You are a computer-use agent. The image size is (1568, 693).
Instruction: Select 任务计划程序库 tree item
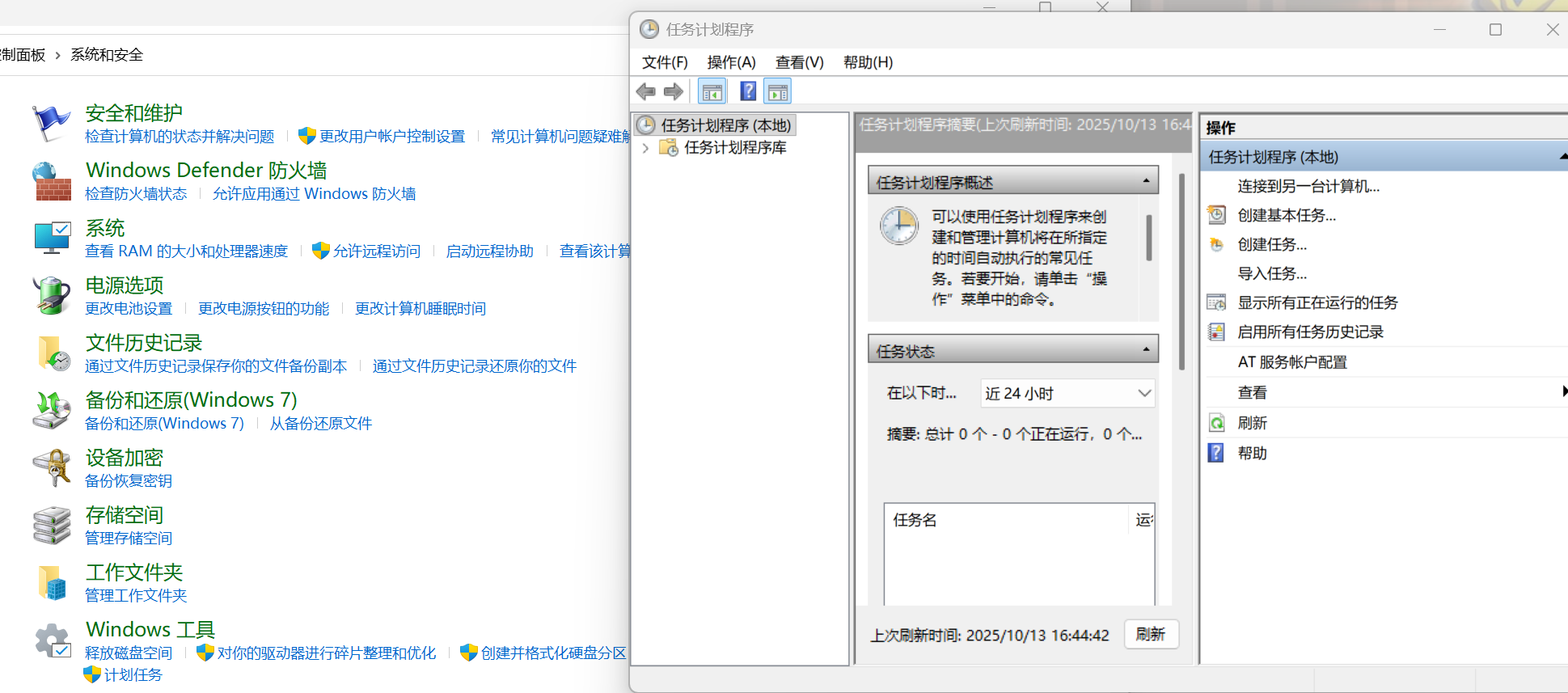[x=735, y=148]
